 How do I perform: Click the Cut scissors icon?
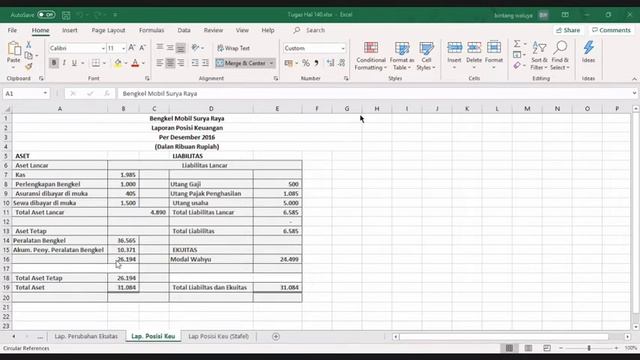29,44
